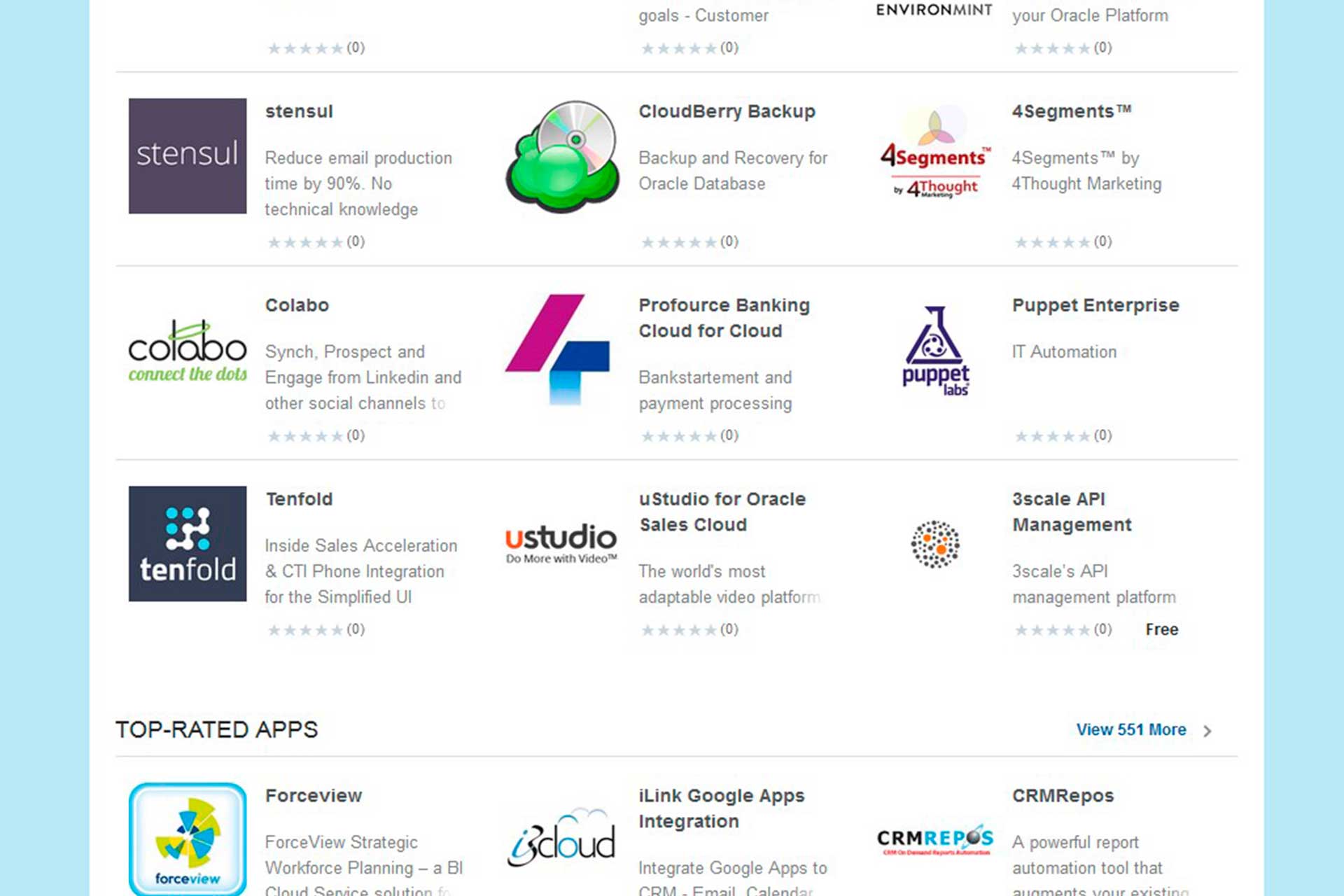Viewport: 1344px width, 896px height.
Task: Open the uStudio logo
Action: tap(561, 544)
